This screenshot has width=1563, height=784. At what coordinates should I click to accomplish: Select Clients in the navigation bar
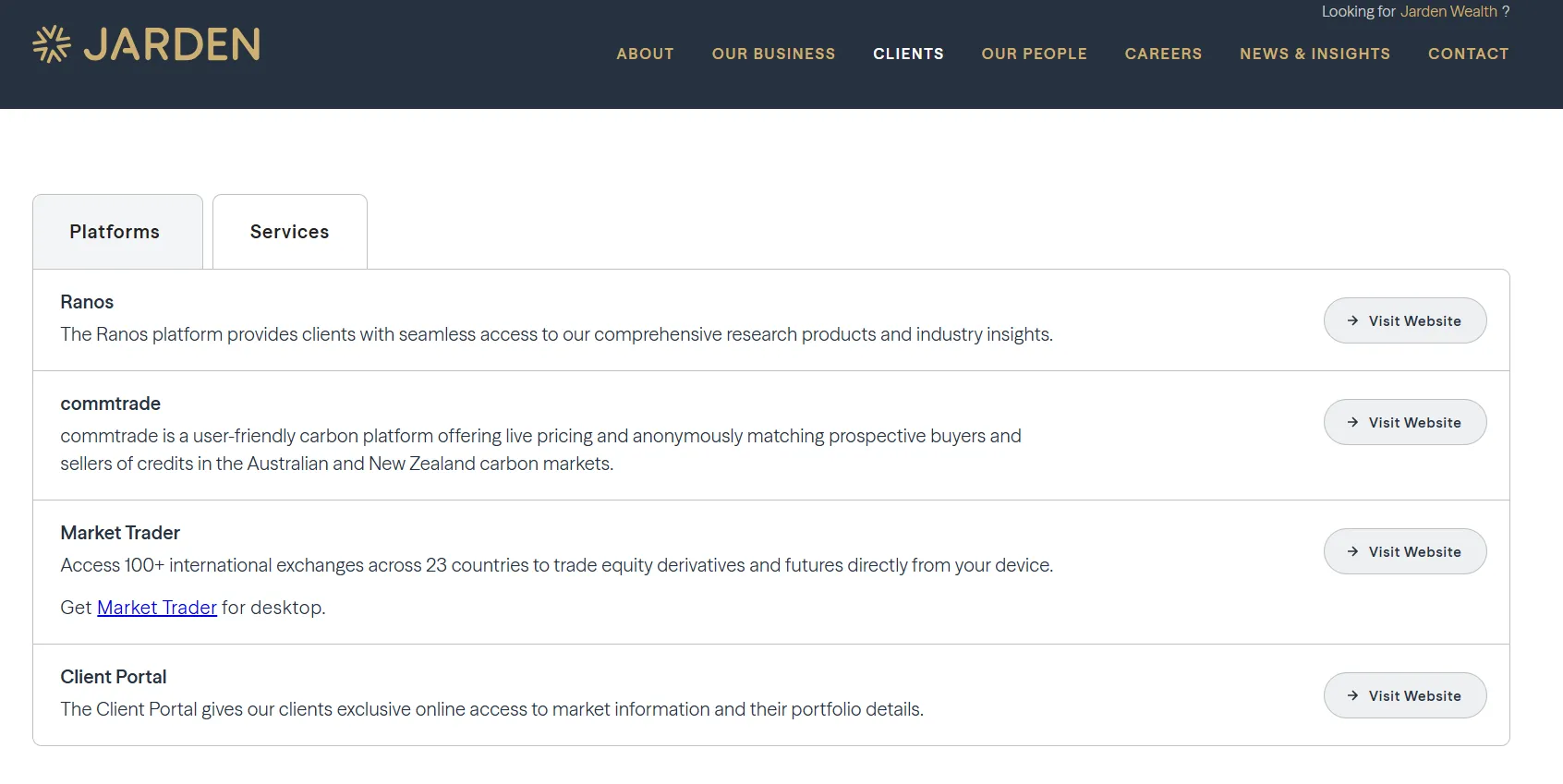tap(908, 54)
